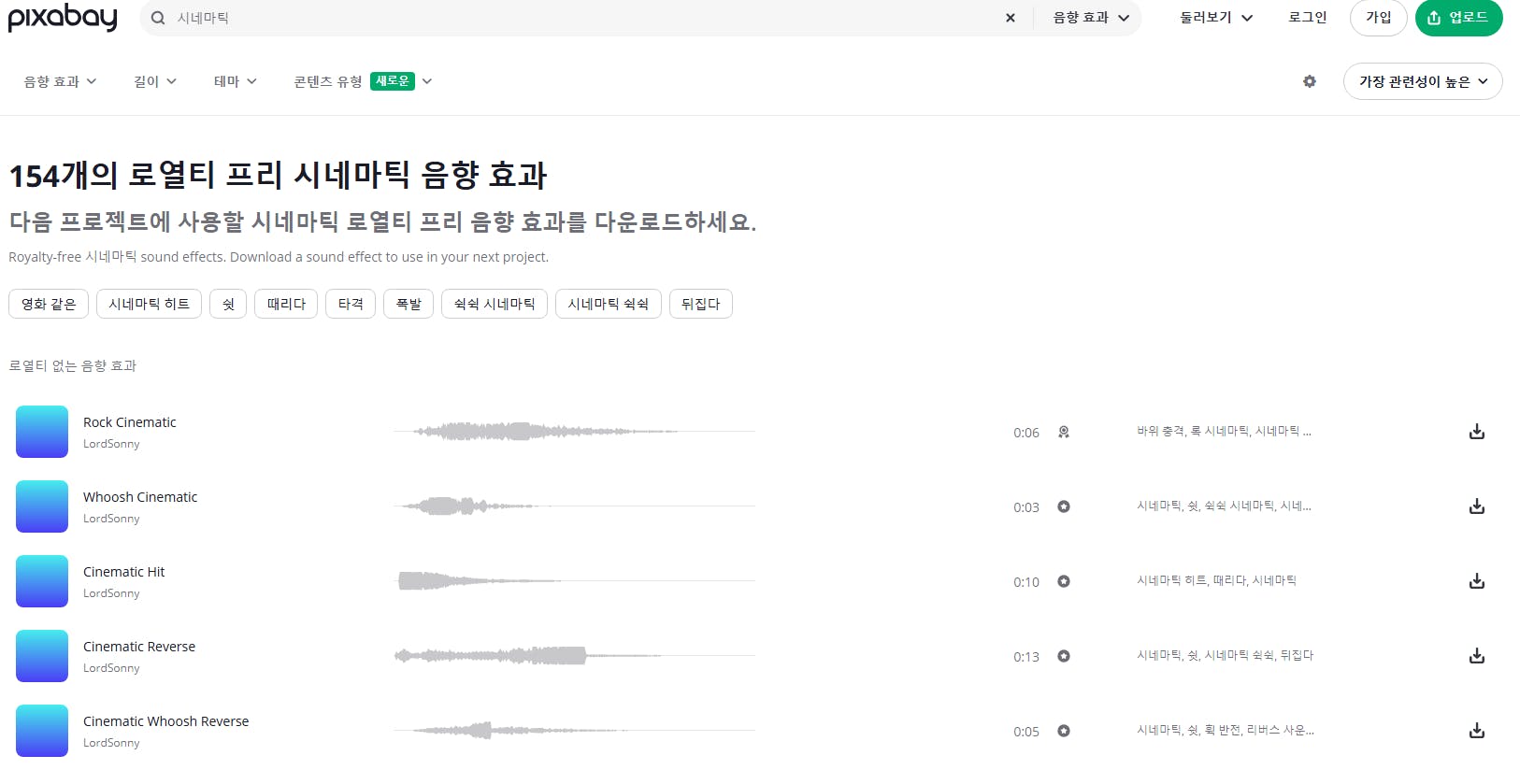Open the 음향 효과 search-type dropdown
The width and height of the screenshot is (1520, 784).
(1090, 18)
